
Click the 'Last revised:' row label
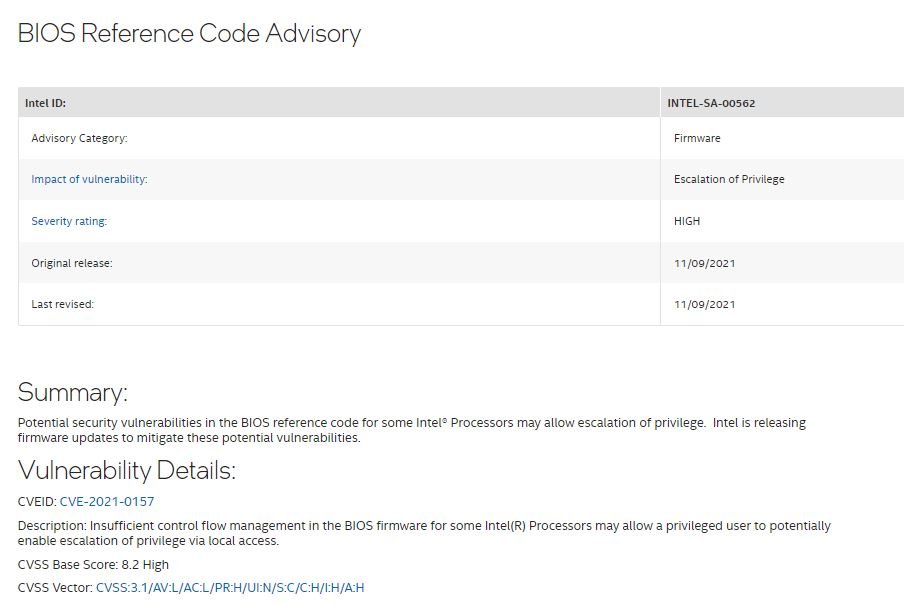62,304
